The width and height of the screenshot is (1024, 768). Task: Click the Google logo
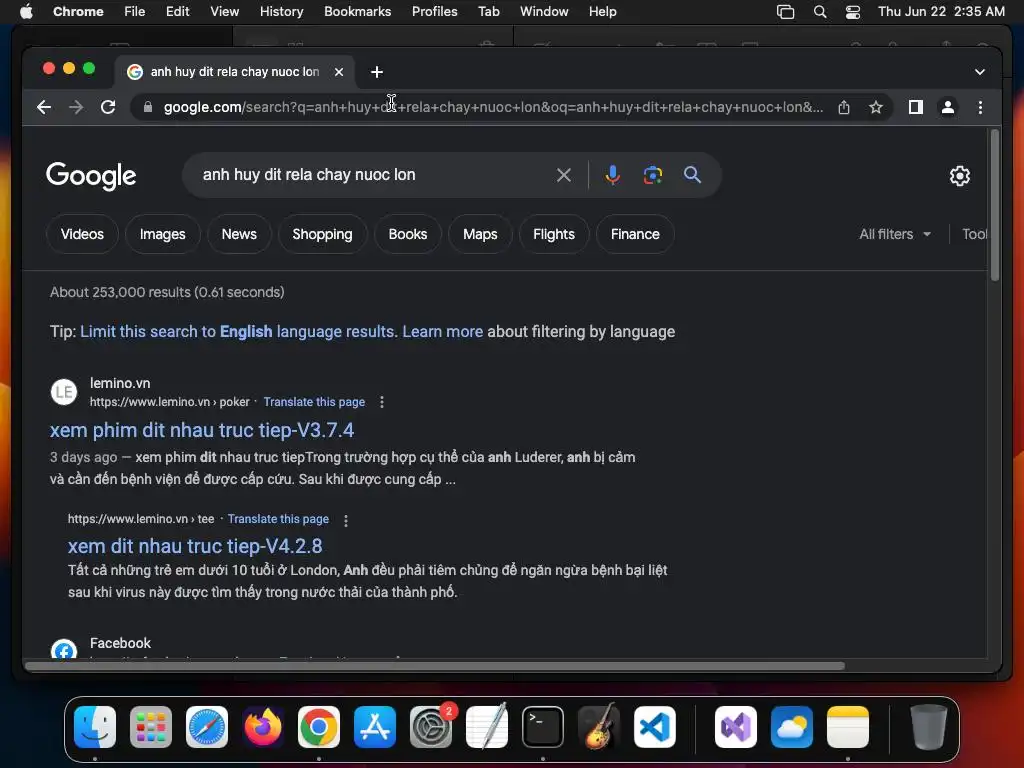(91, 175)
